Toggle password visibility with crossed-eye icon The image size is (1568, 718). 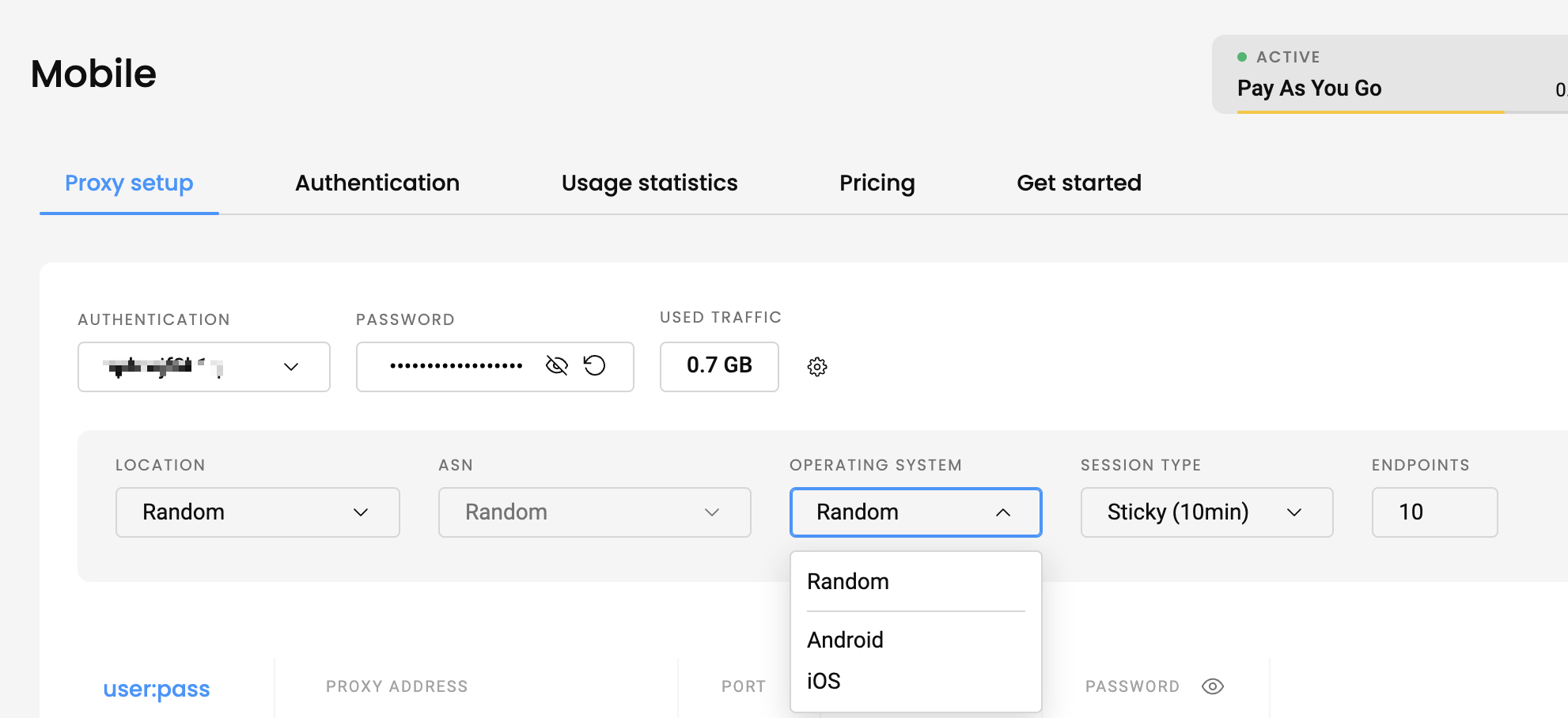557,365
